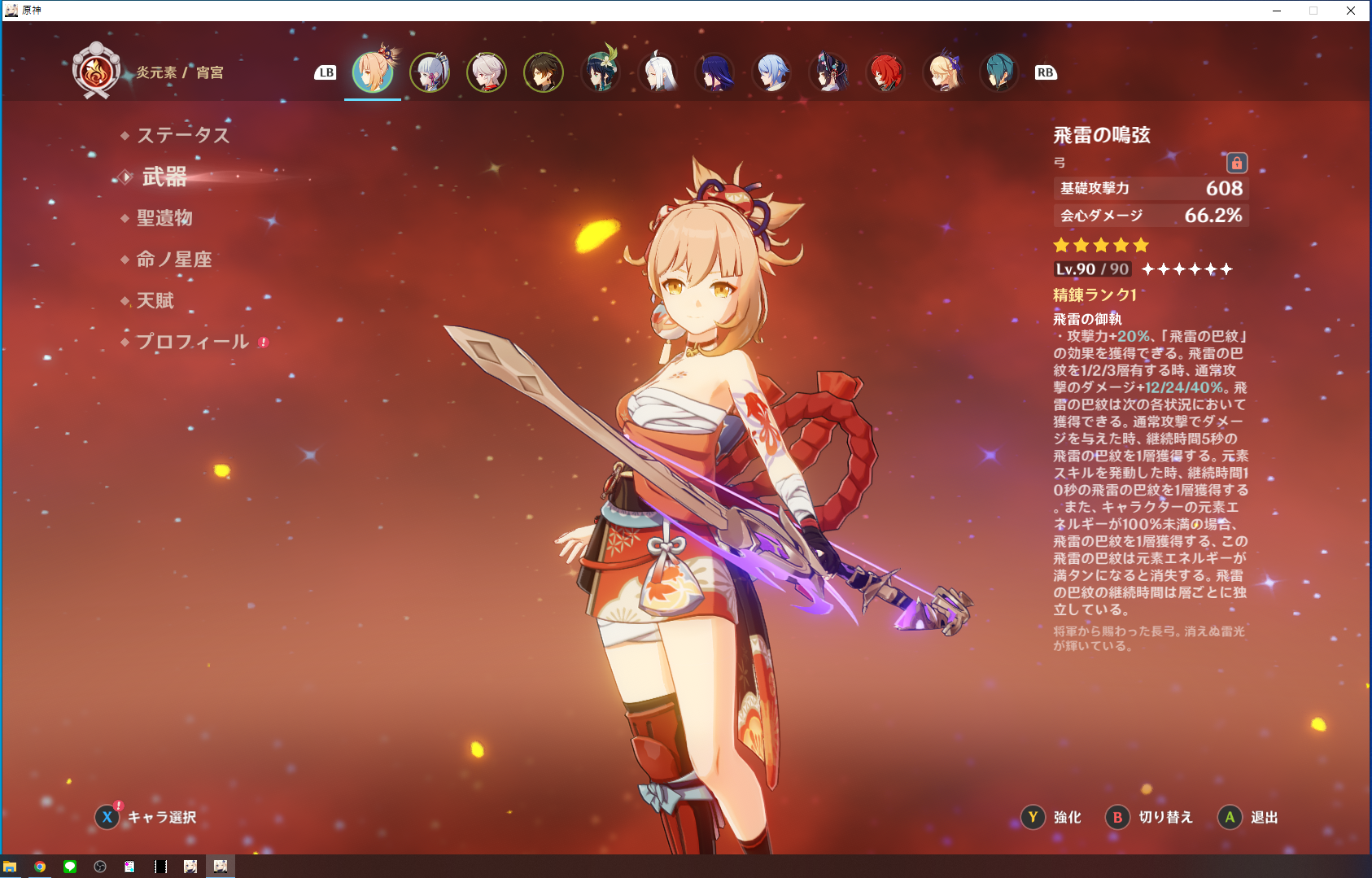The image size is (1372, 878).
Task: Click the A button icon for 退出
Action: click(1230, 817)
